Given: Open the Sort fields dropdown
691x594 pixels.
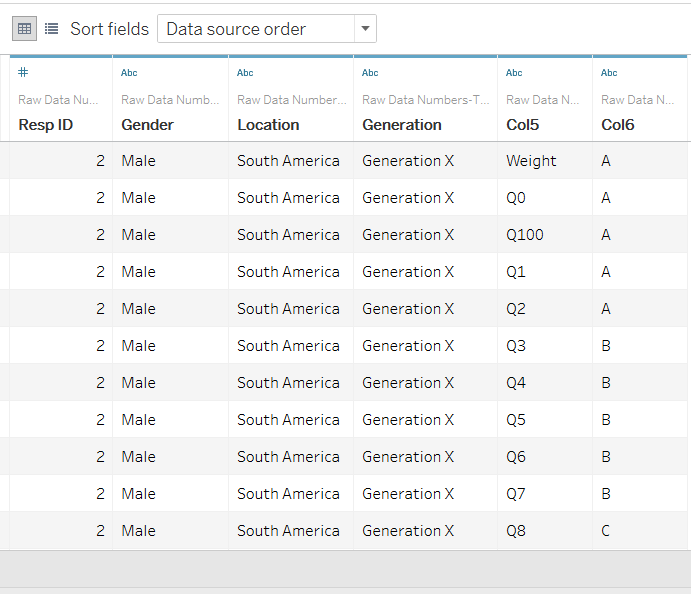Looking at the screenshot, I should (x=267, y=29).
